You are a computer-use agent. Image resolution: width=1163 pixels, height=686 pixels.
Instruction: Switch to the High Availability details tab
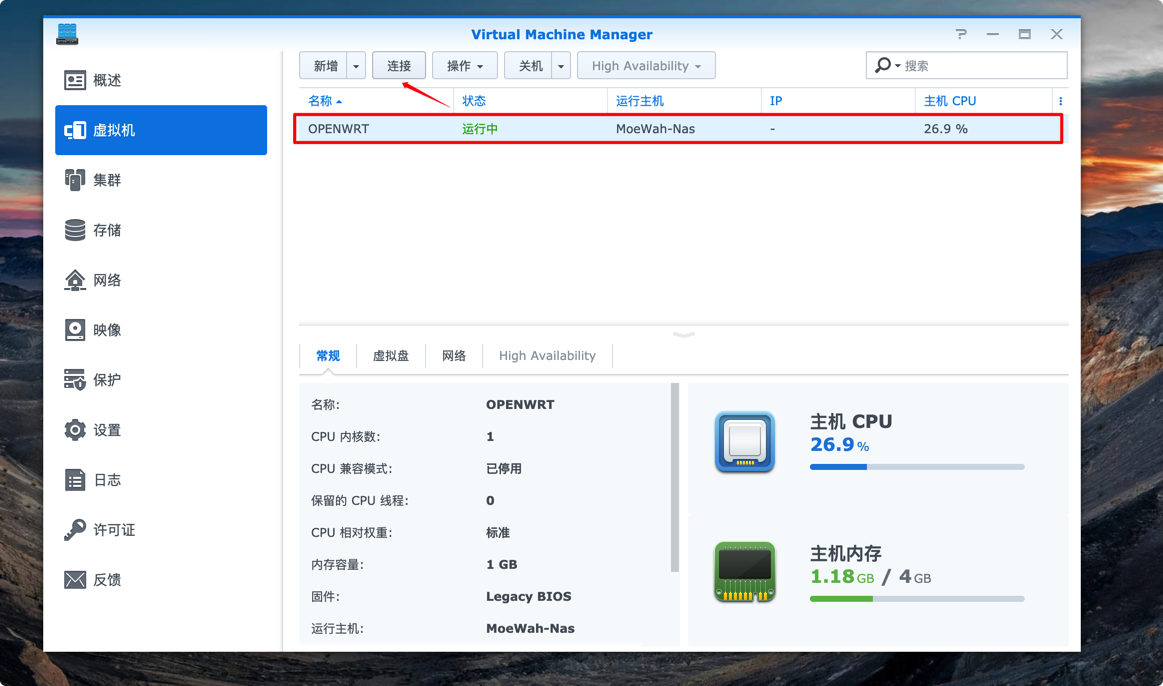[547, 356]
